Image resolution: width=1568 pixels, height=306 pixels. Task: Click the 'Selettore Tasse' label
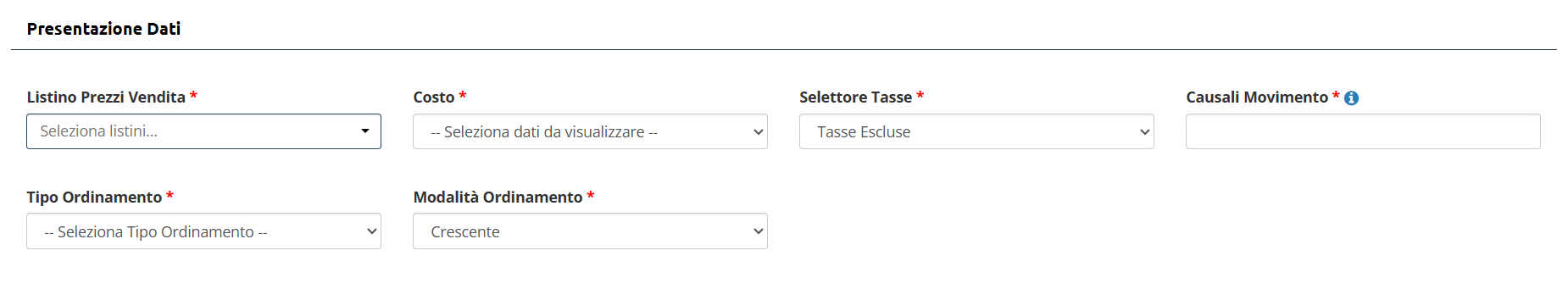click(856, 97)
